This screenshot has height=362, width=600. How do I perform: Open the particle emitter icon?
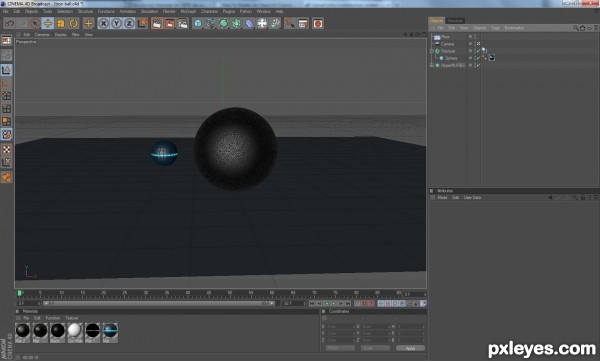tap(275, 24)
